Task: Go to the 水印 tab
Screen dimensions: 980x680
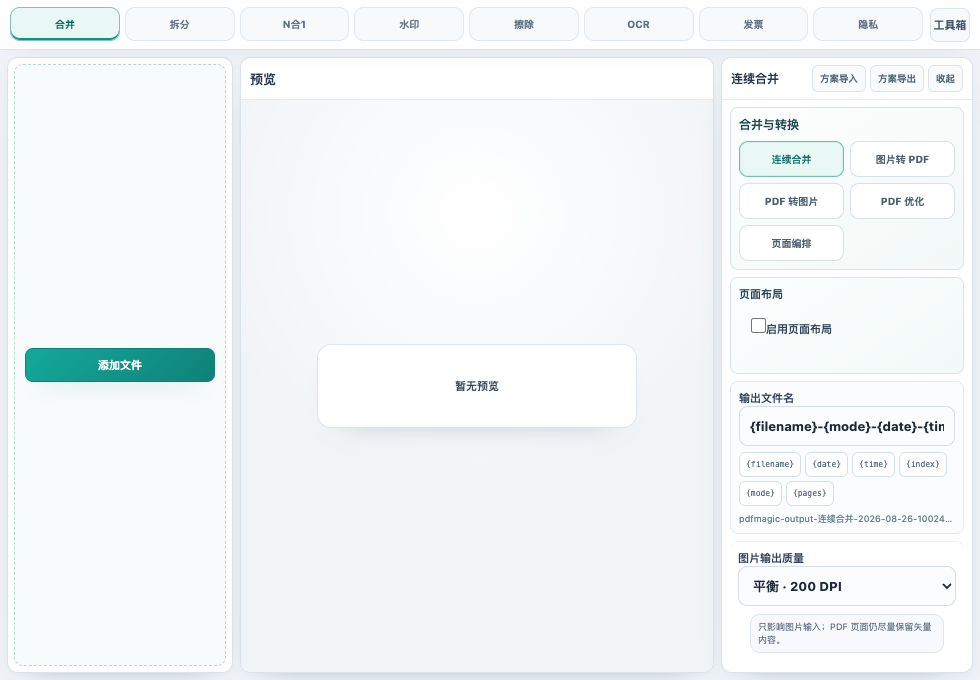Action: [x=409, y=24]
